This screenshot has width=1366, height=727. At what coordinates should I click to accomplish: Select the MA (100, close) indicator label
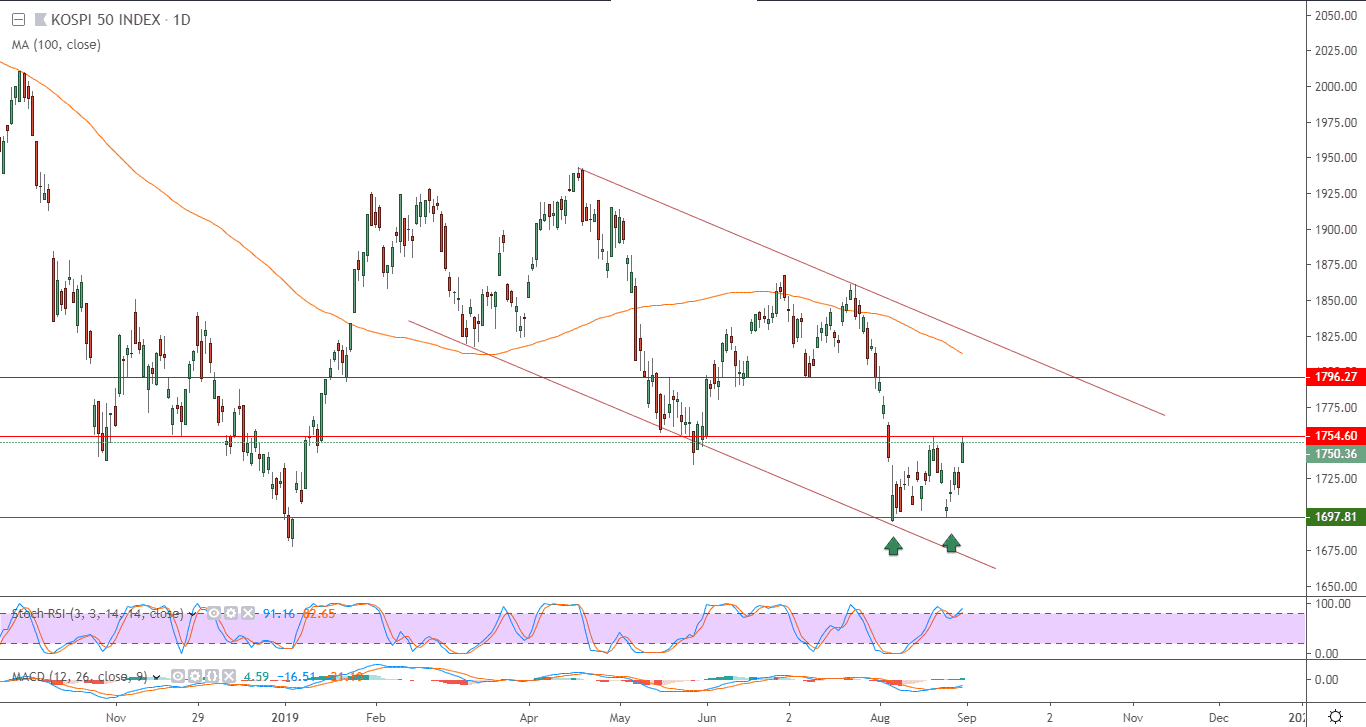click(x=56, y=44)
